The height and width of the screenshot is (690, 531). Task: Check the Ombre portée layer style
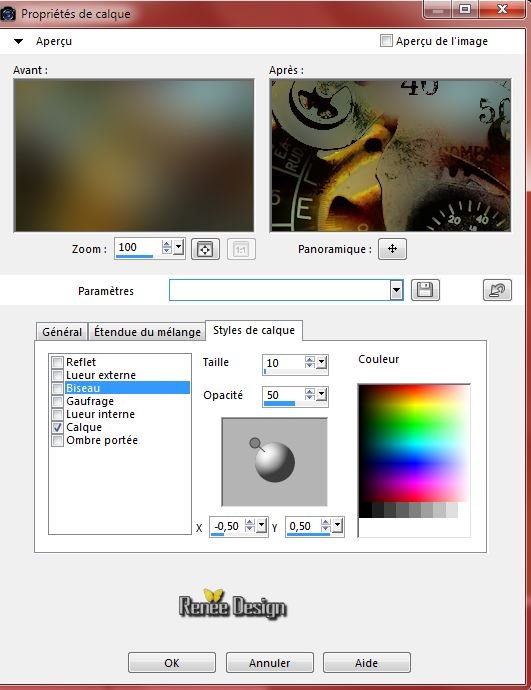click(x=58, y=440)
